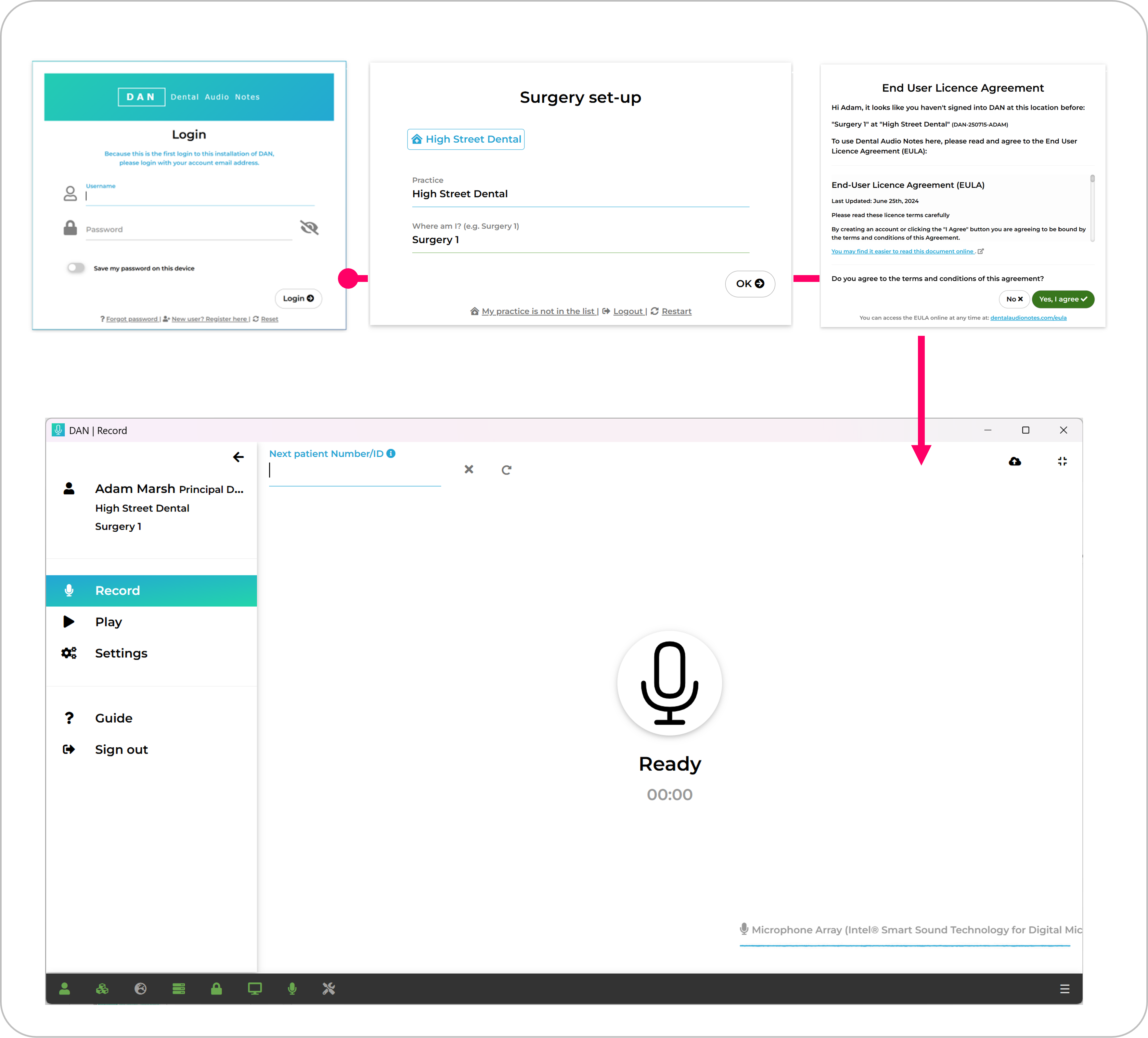This screenshot has width=1148, height=1038.
Task: Click the compress view arrows icon
Action: tap(1062, 462)
